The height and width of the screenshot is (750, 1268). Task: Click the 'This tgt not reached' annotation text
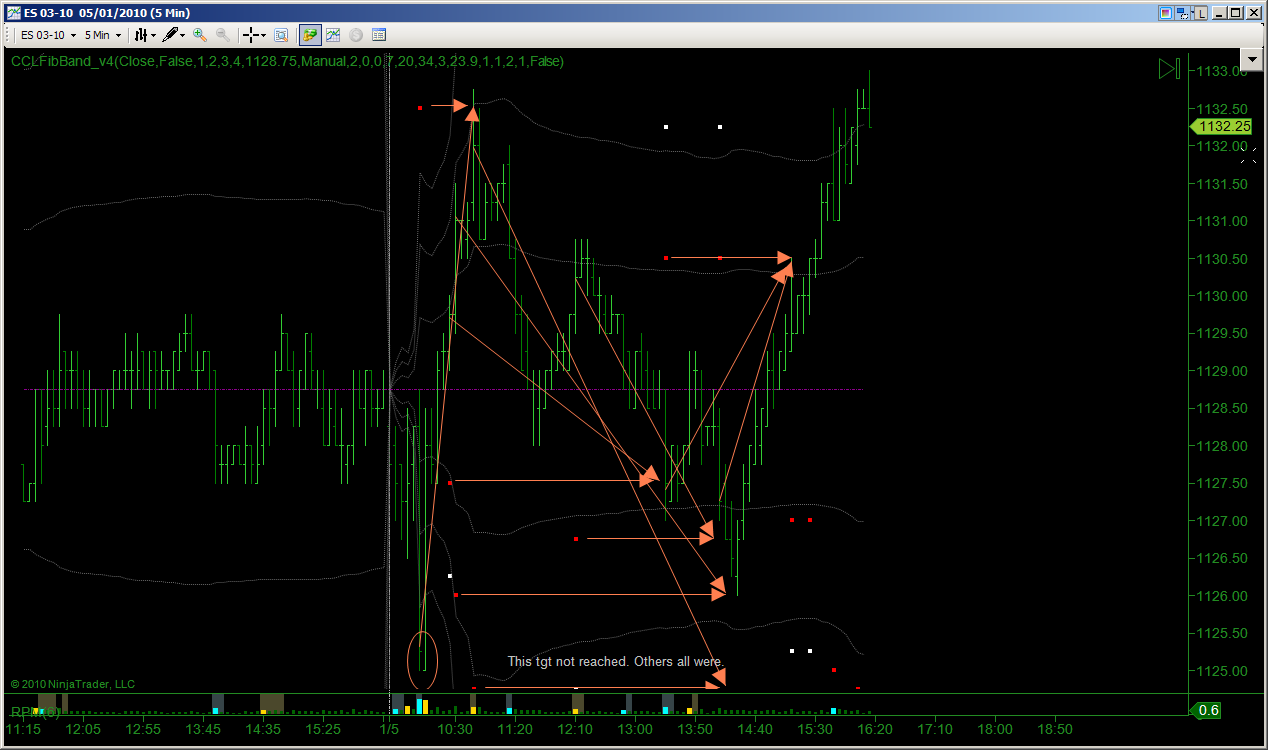pyautogui.click(x=615, y=661)
